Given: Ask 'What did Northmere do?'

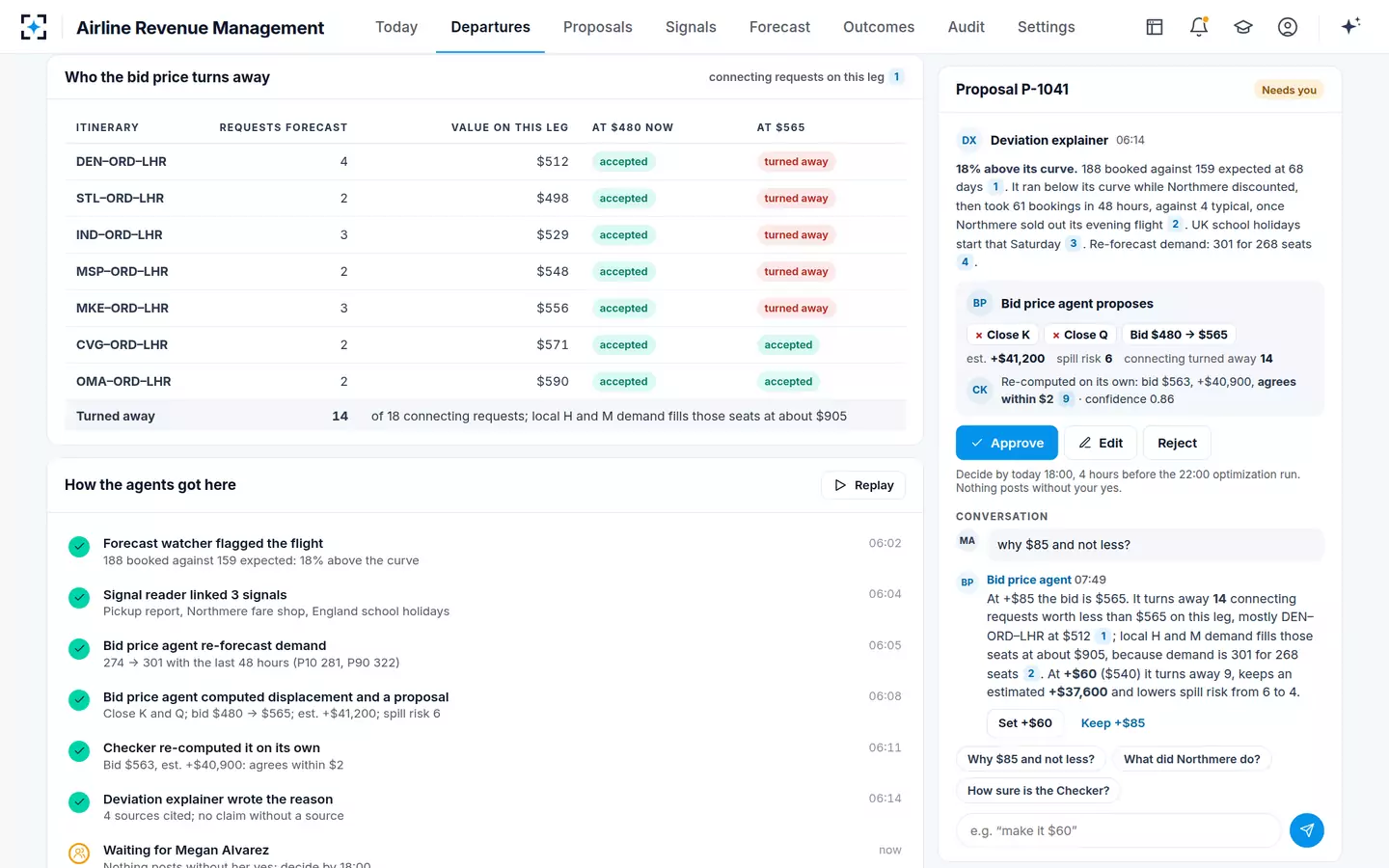Looking at the screenshot, I should (1192, 759).
